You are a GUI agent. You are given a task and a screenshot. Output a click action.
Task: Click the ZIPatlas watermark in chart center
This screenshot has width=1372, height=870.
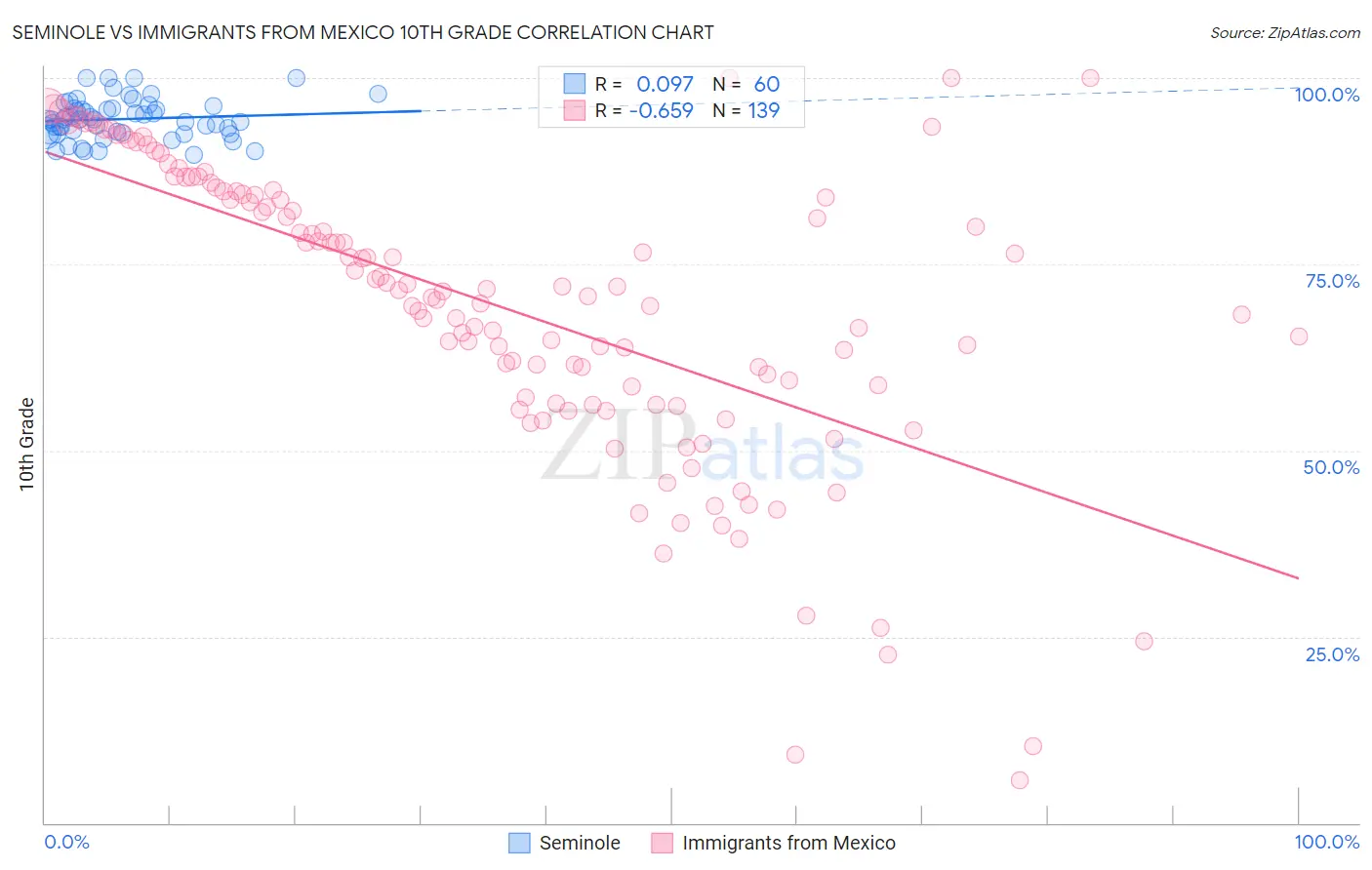click(x=703, y=449)
